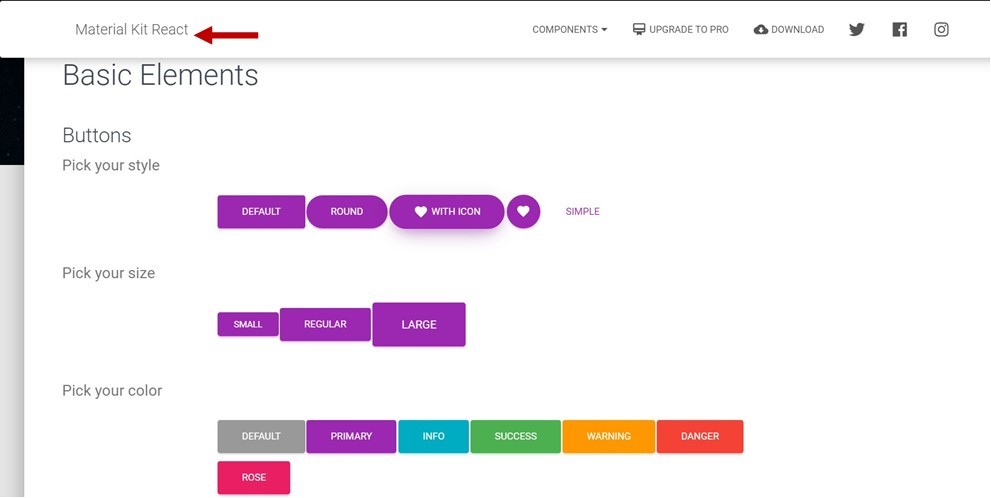Click the Basic Elements heading
Screen dimensions: 991x498
tap(161, 75)
